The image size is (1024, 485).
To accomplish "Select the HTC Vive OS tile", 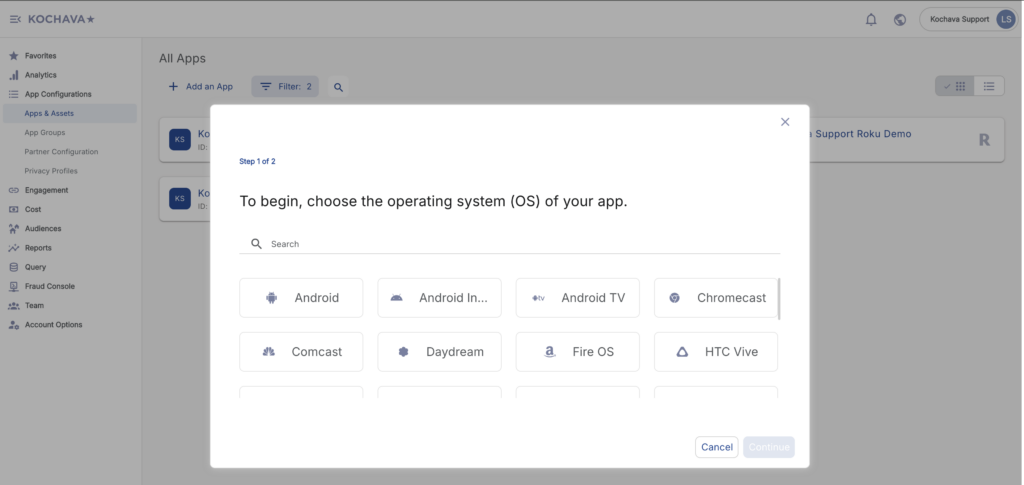I will pyautogui.click(x=716, y=352).
